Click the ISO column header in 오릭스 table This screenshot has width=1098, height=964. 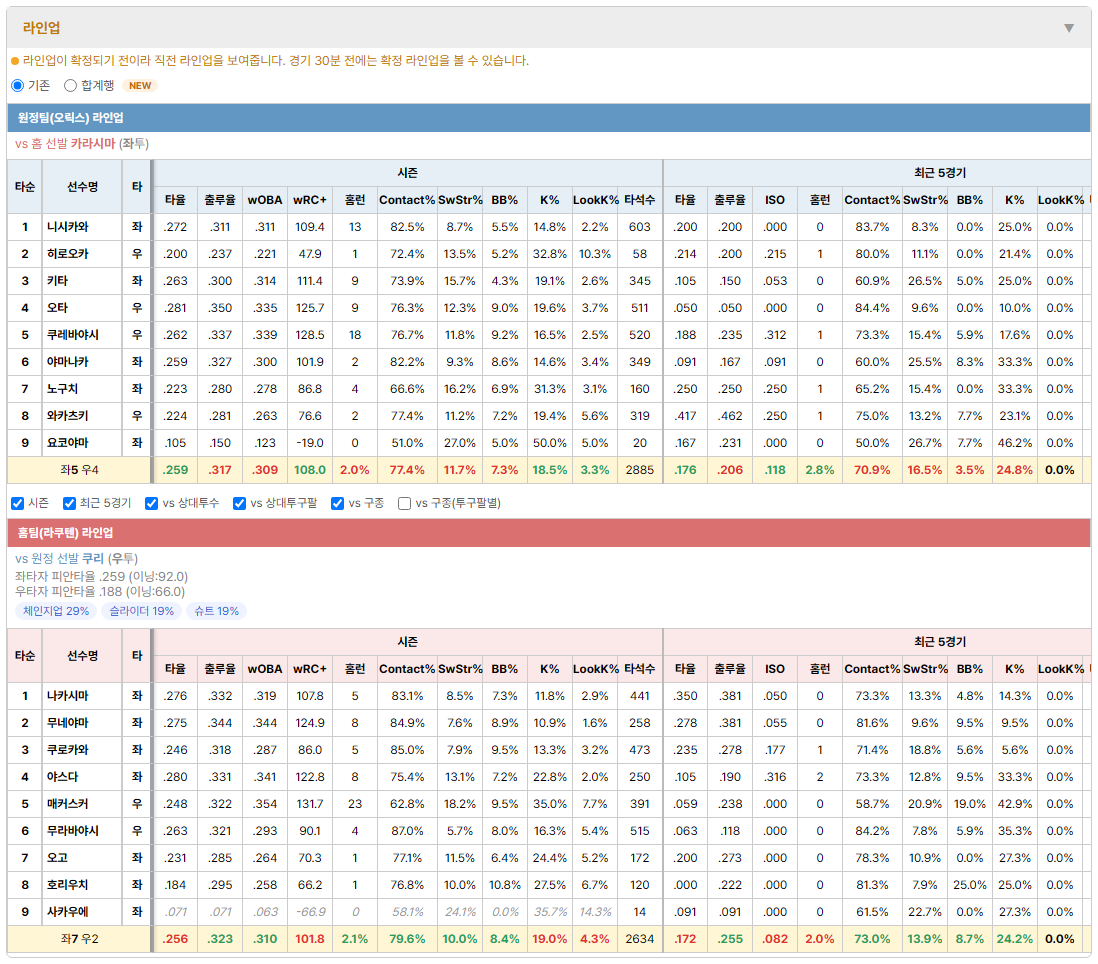tap(774, 200)
